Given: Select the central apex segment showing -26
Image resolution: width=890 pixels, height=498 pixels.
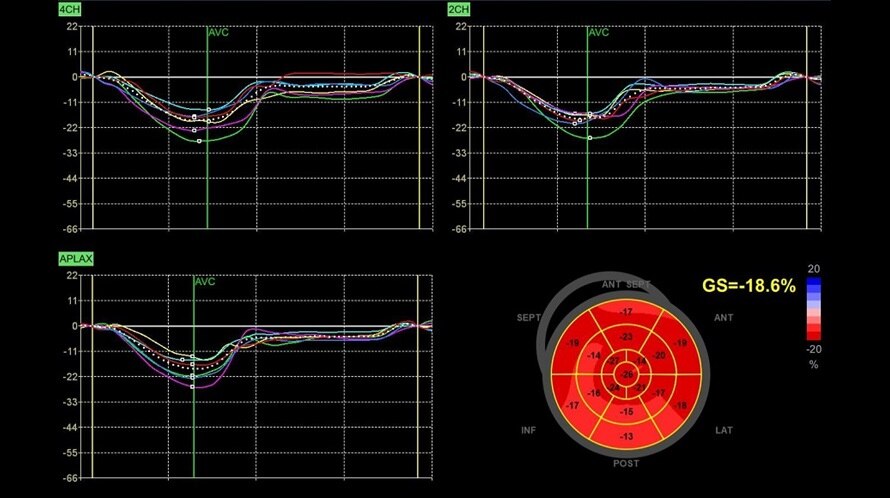Looking at the screenshot, I should [627, 374].
